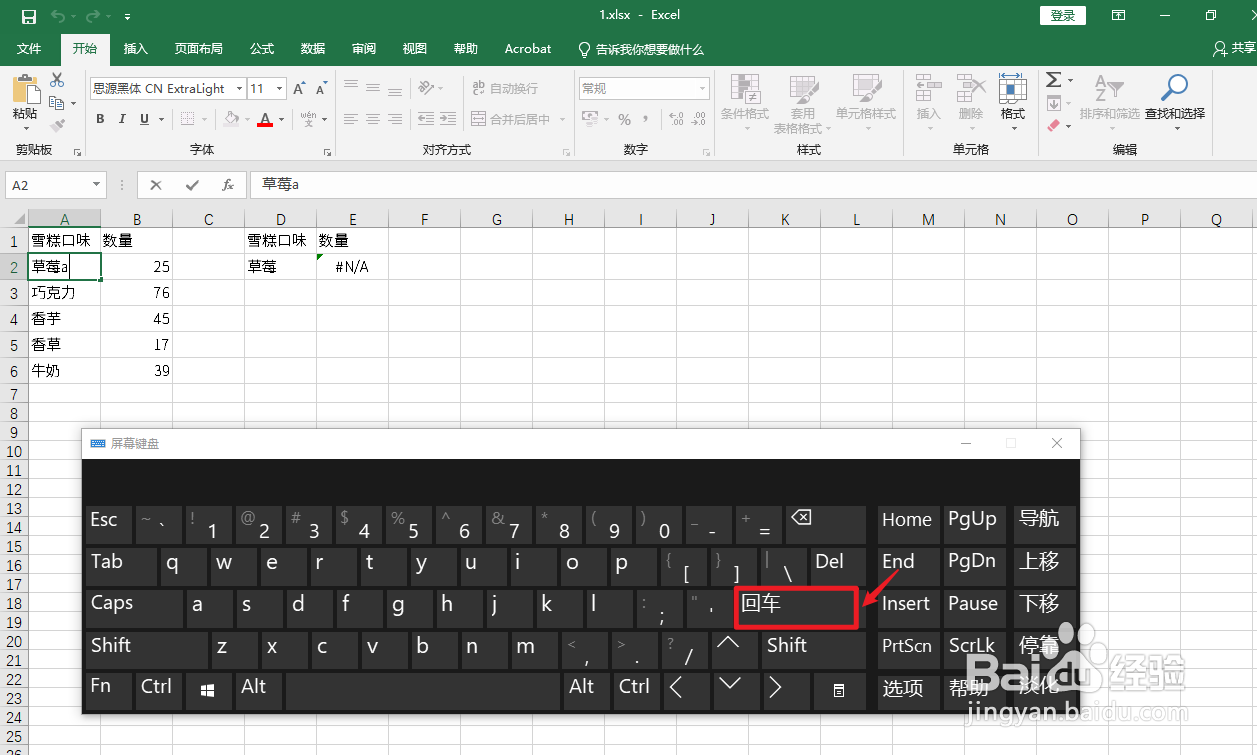The width and height of the screenshot is (1257, 755).
Task: Click the Cut scissors icon
Action: pos(57,81)
